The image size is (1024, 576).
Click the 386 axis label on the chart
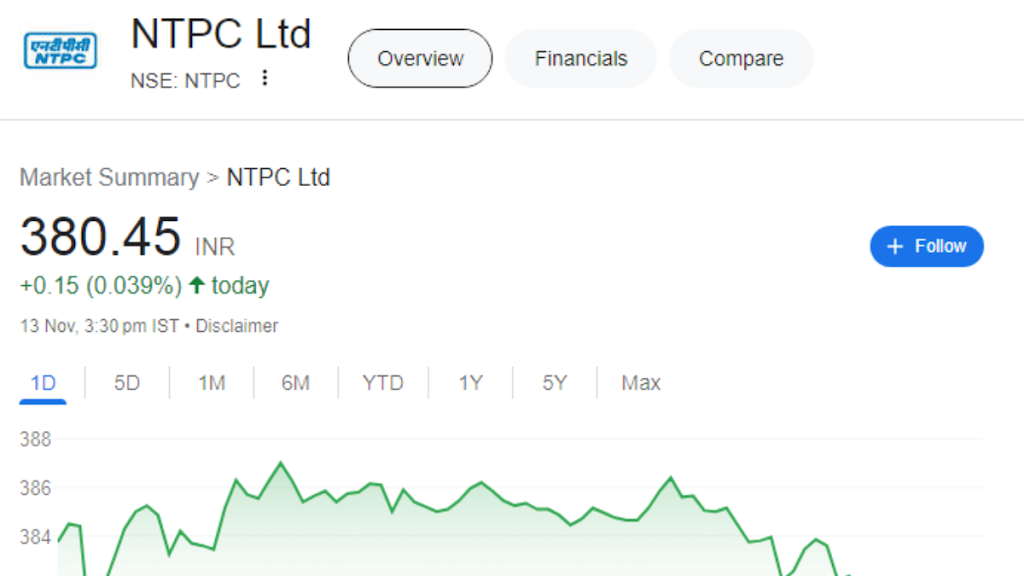coord(35,488)
